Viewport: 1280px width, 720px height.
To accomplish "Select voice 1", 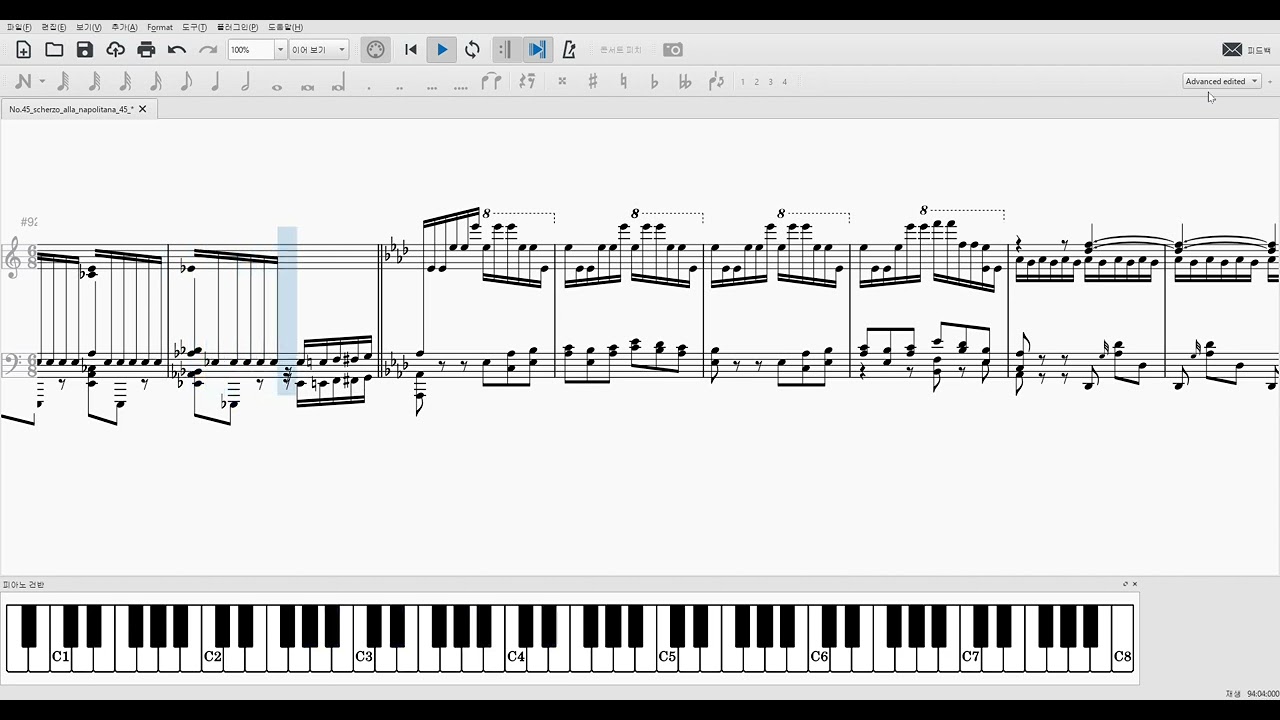I will 743,82.
